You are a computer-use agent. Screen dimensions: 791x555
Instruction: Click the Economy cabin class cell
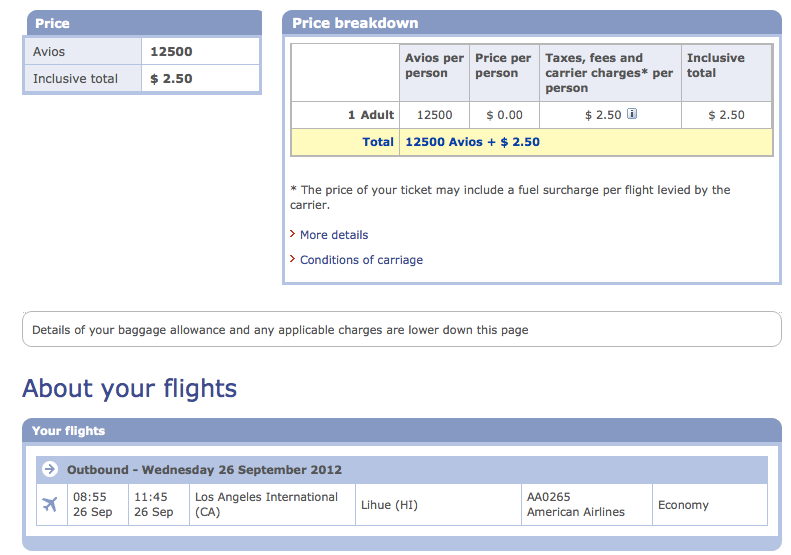pyautogui.click(x=710, y=505)
